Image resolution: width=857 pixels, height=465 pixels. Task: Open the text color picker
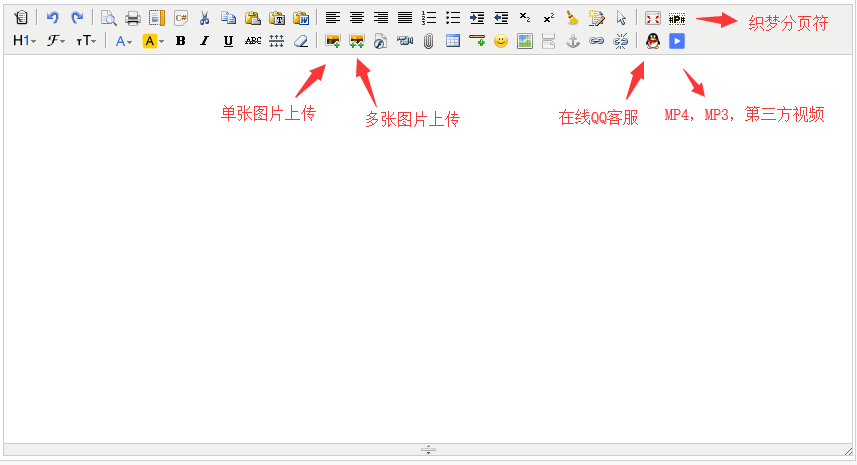pyautogui.click(x=124, y=41)
